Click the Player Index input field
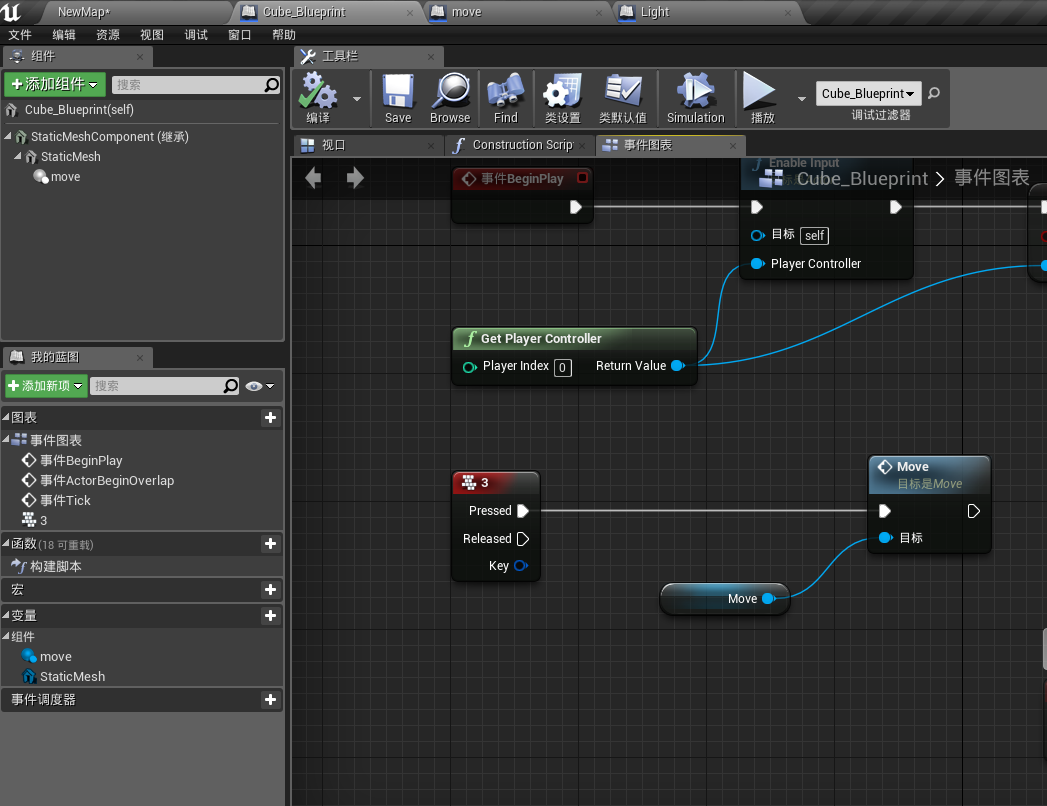Image resolution: width=1047 pixels, height=806 pixels. pyautogui.click(x=564, y=367)
